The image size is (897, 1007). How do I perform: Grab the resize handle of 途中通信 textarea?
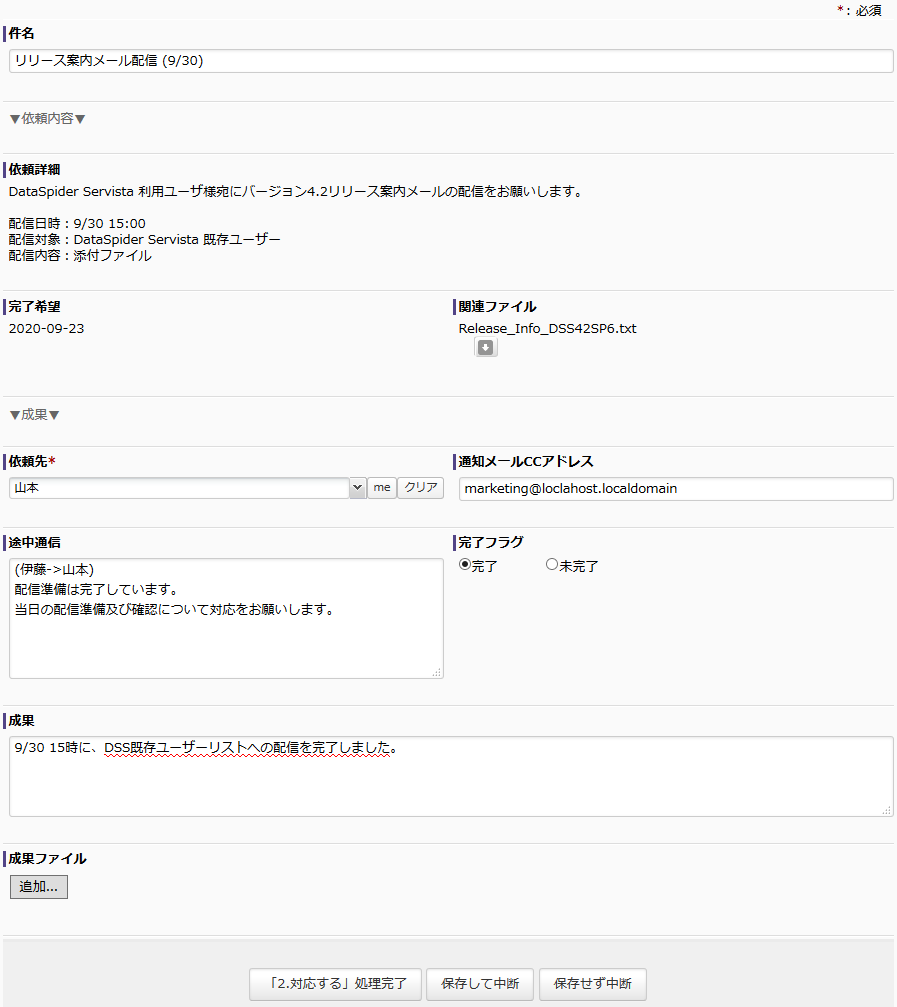[x=437, y=673]
